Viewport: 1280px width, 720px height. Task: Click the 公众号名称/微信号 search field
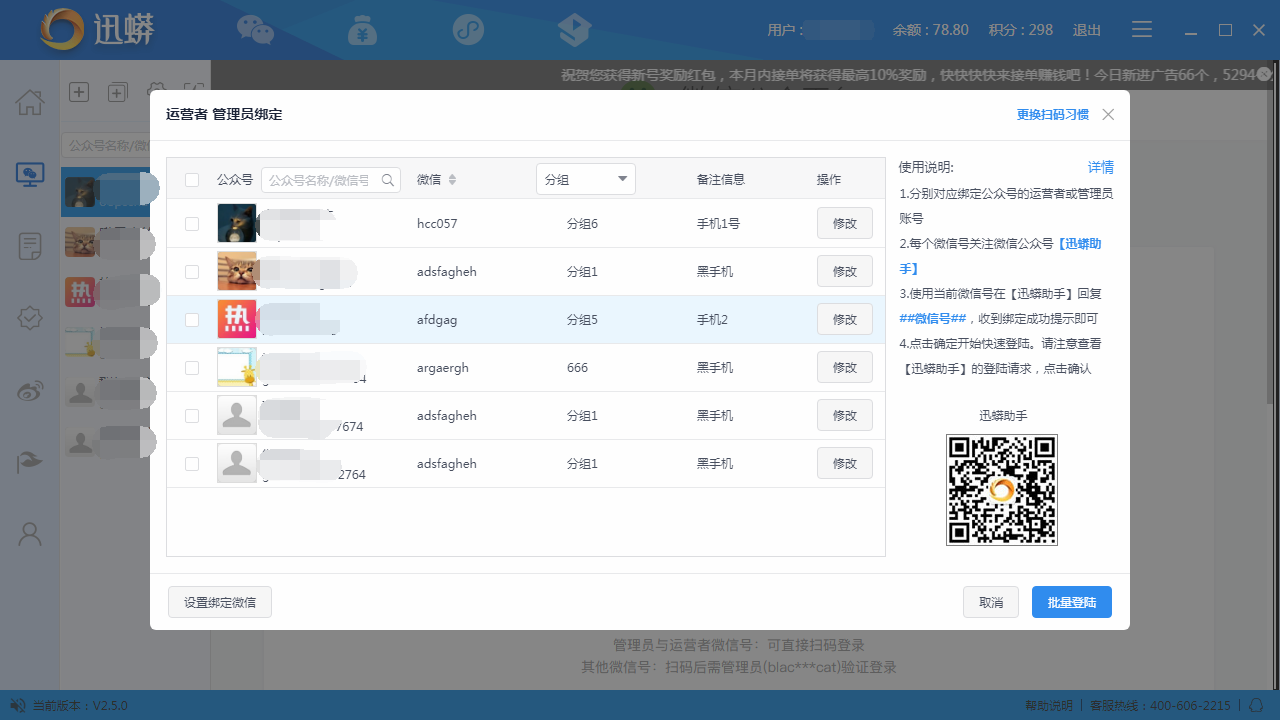(x=320, y=180)
